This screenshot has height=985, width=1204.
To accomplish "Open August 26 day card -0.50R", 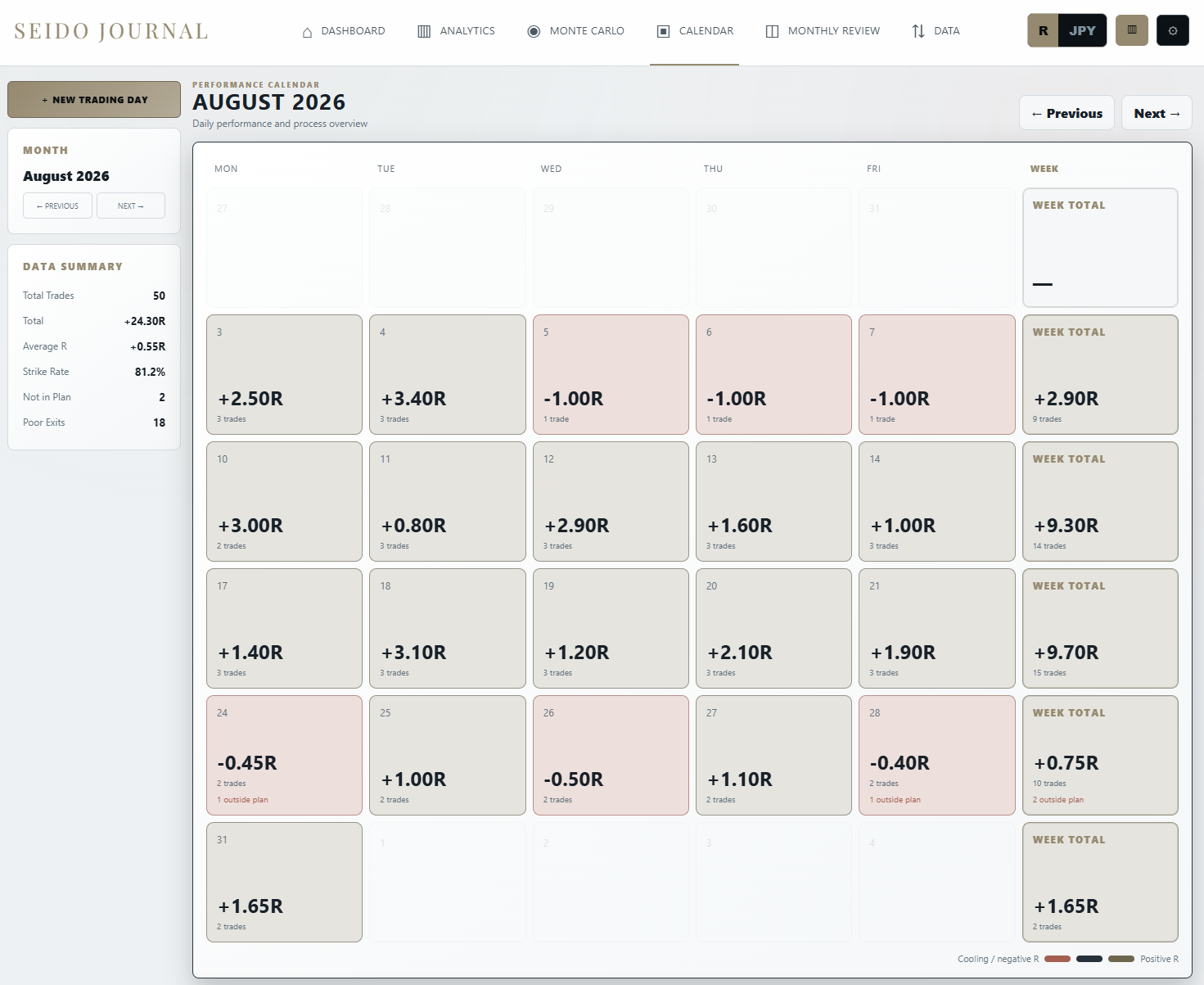I will coord(611,755).
